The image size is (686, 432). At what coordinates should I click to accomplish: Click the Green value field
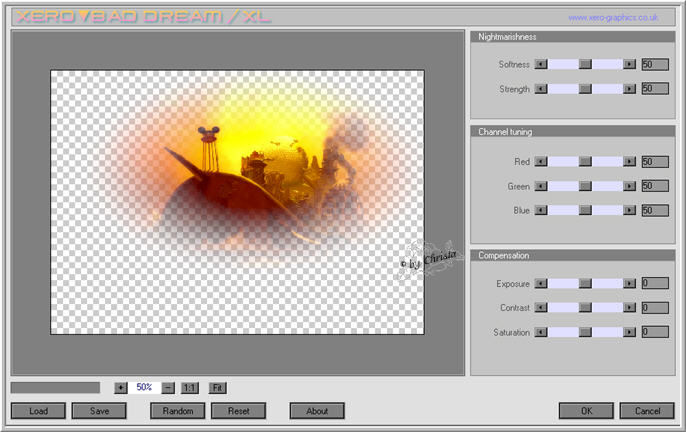pyautogui.click(x=655, y=186)
